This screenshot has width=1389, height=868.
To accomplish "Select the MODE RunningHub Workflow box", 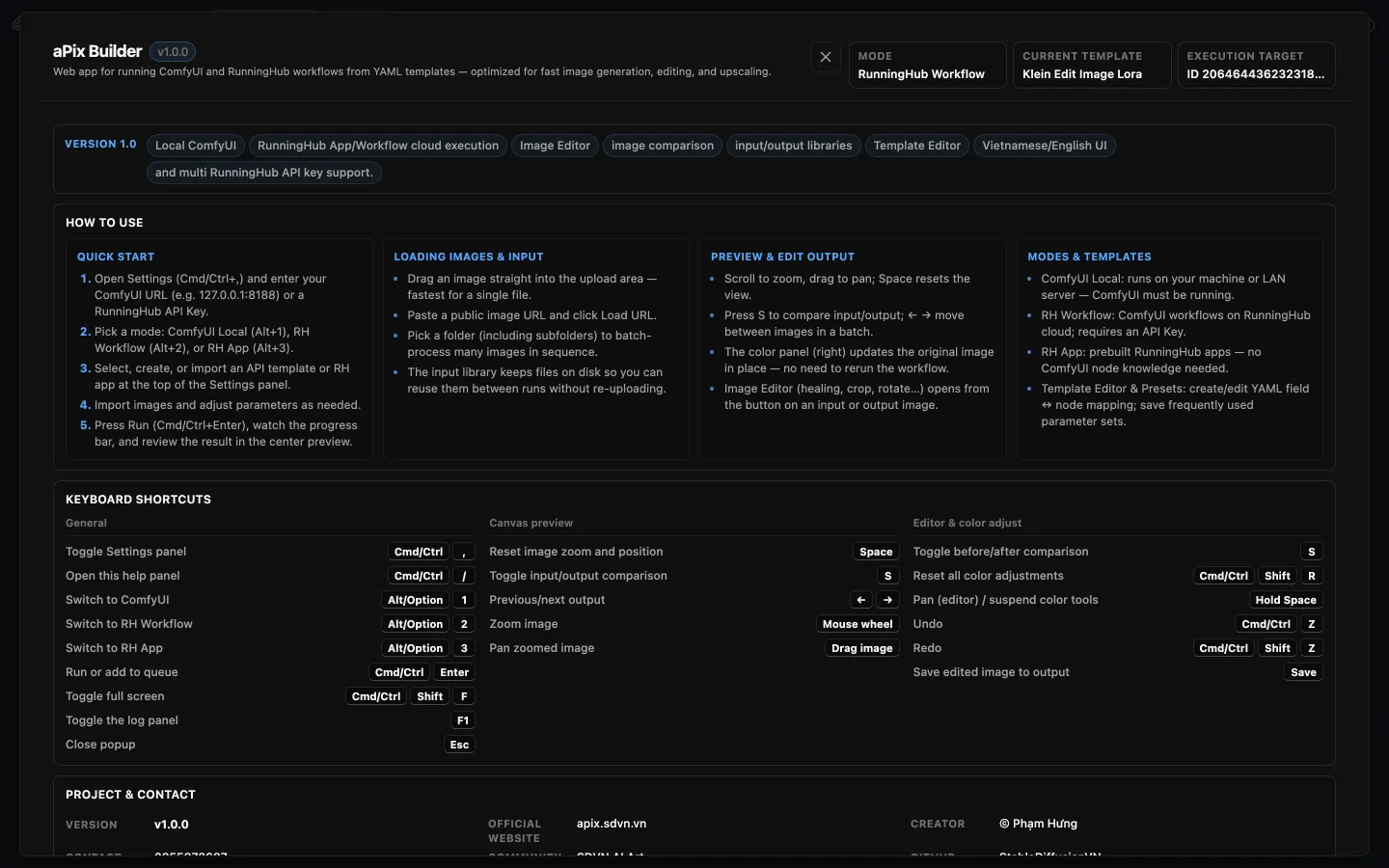I will click(927, 65).
